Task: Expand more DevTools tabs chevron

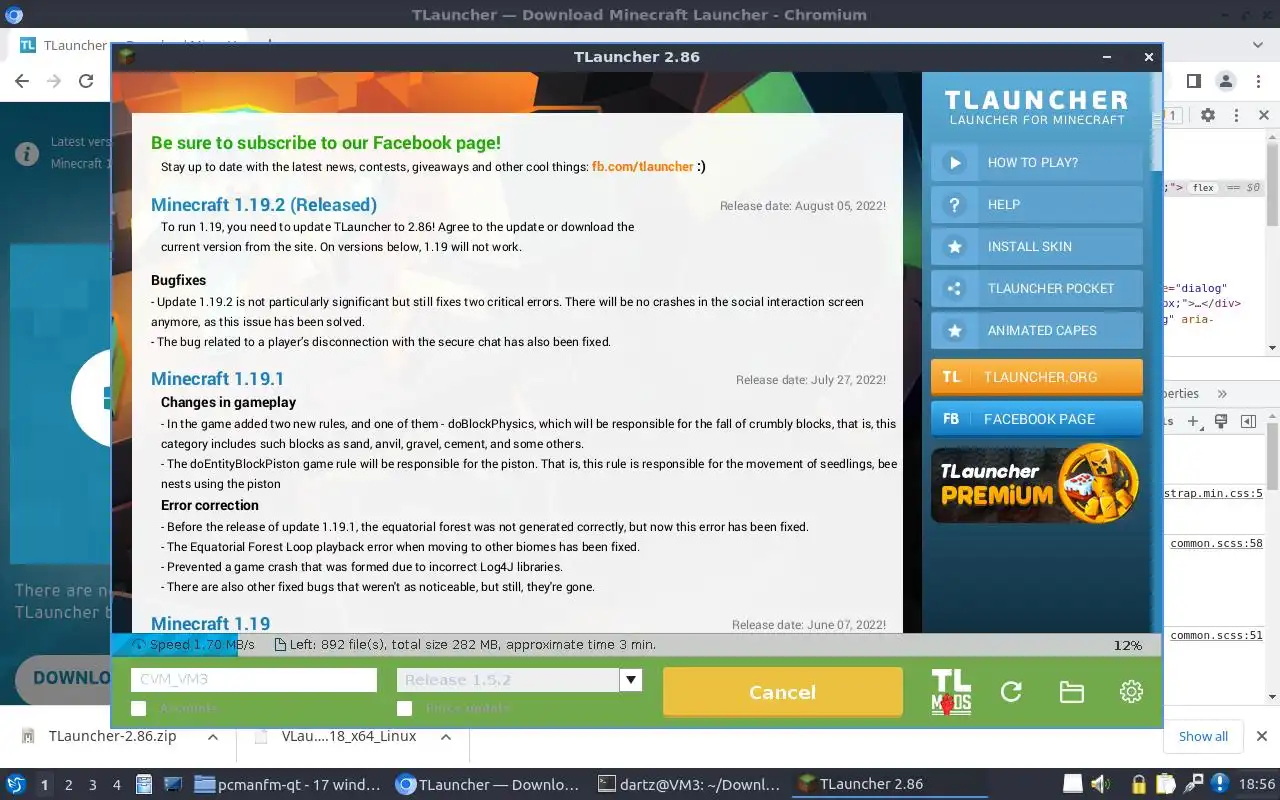Action: tap(1222, 394)
